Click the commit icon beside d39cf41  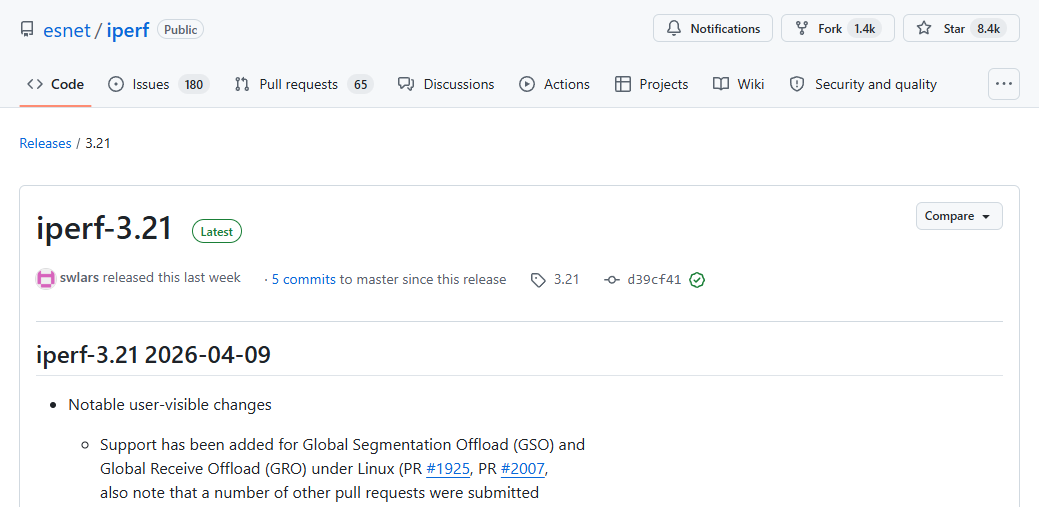click(612, 280)
